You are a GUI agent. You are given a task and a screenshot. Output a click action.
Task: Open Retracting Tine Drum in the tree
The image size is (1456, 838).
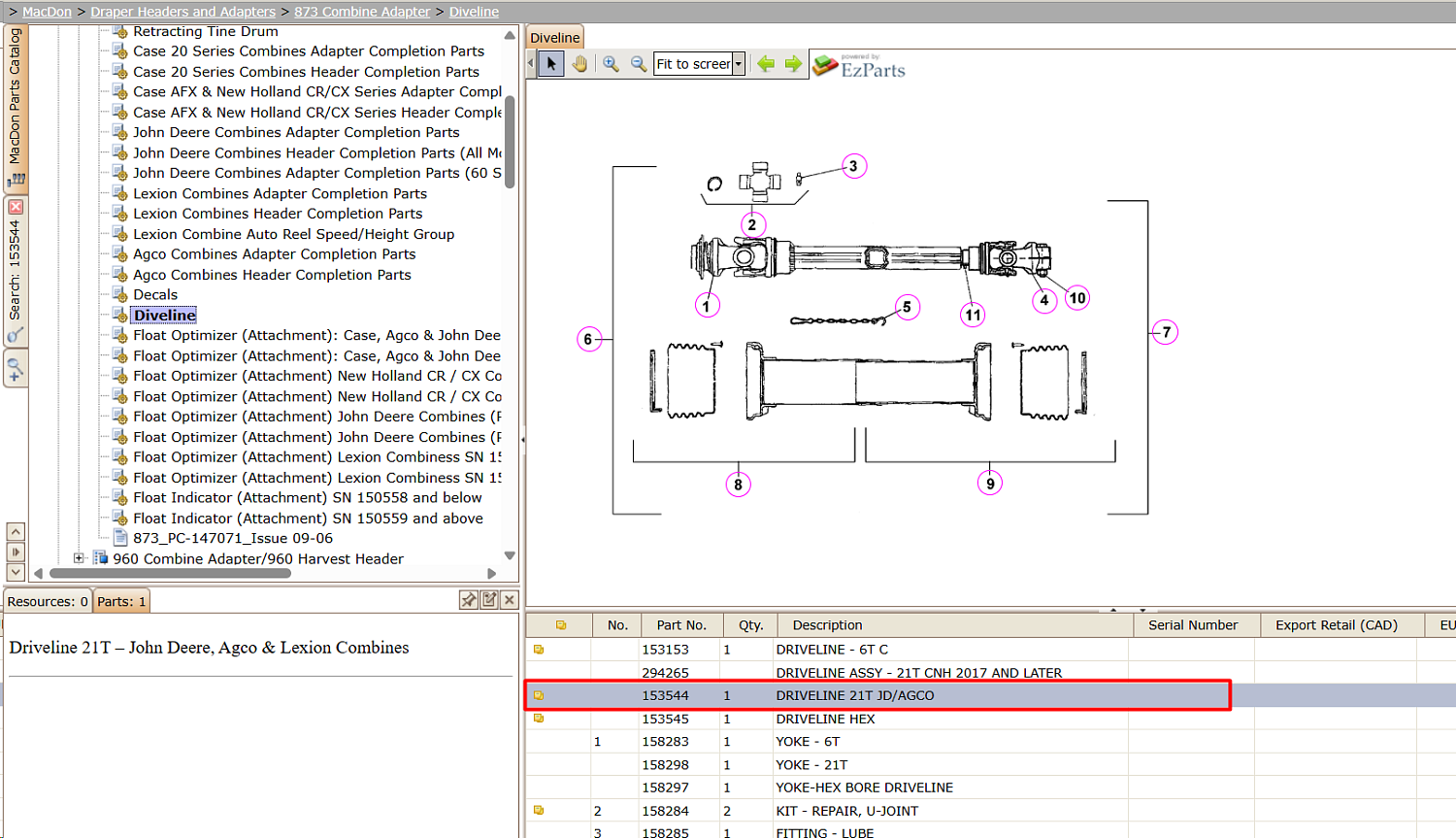tap(206, 31)
